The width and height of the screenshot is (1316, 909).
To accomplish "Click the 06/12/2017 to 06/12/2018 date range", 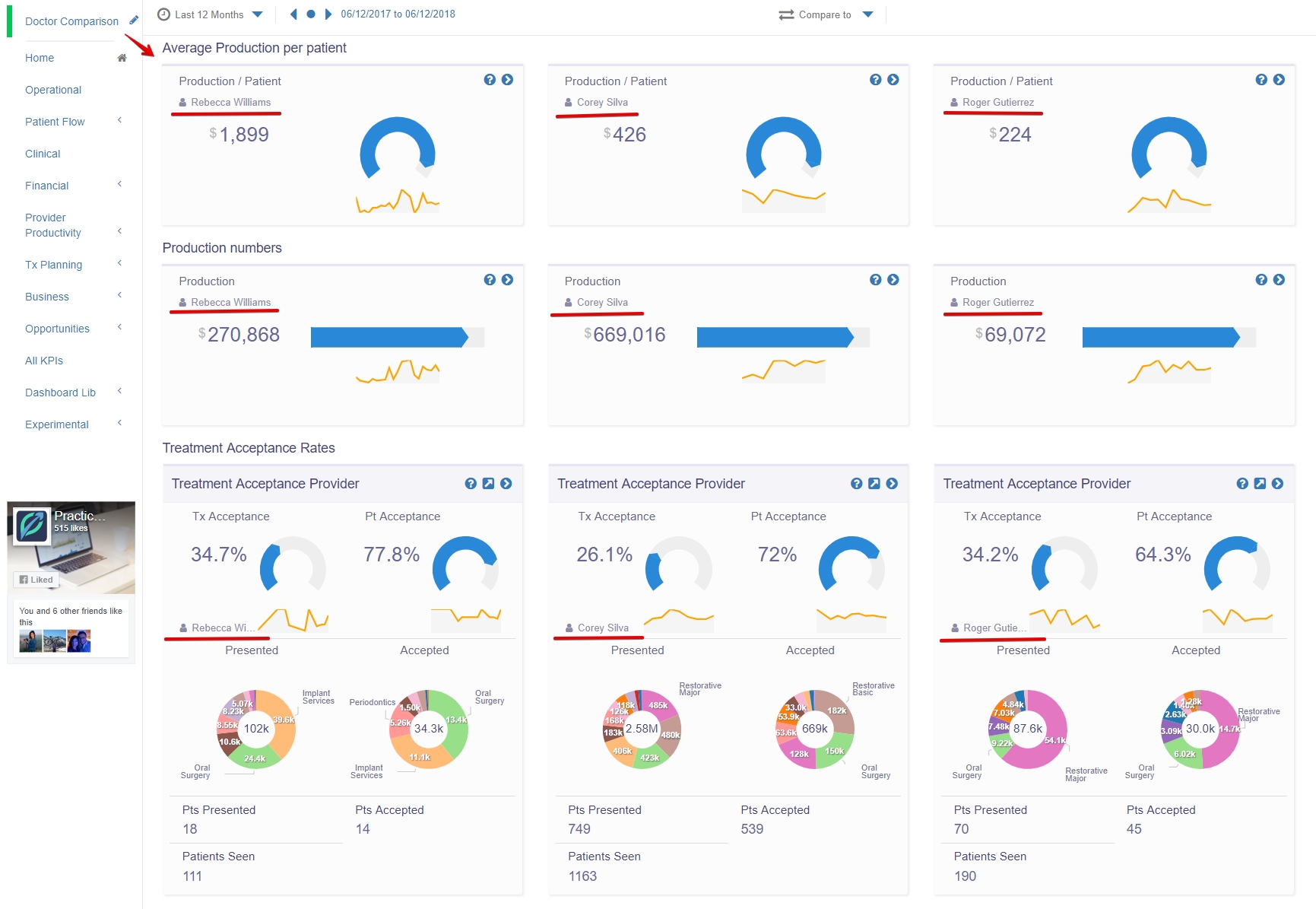I will pyautogui.click(x=398, y=13).
